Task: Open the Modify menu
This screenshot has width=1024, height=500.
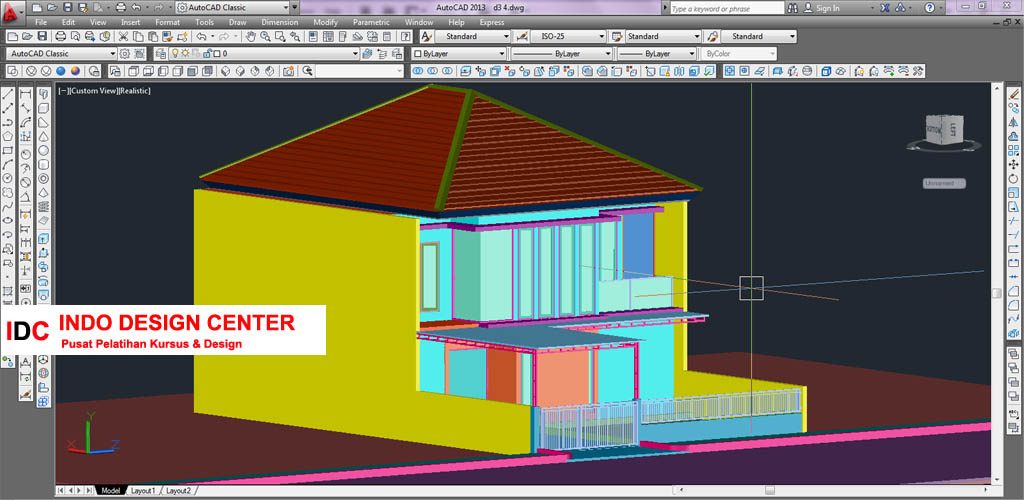Action: 325,22
